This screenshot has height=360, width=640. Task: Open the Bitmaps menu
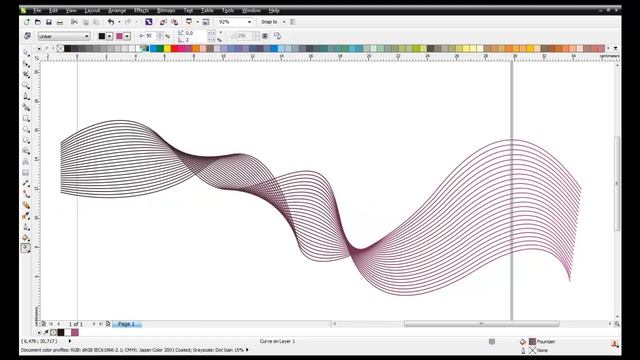pyautogui.click(x=166, y=10)
